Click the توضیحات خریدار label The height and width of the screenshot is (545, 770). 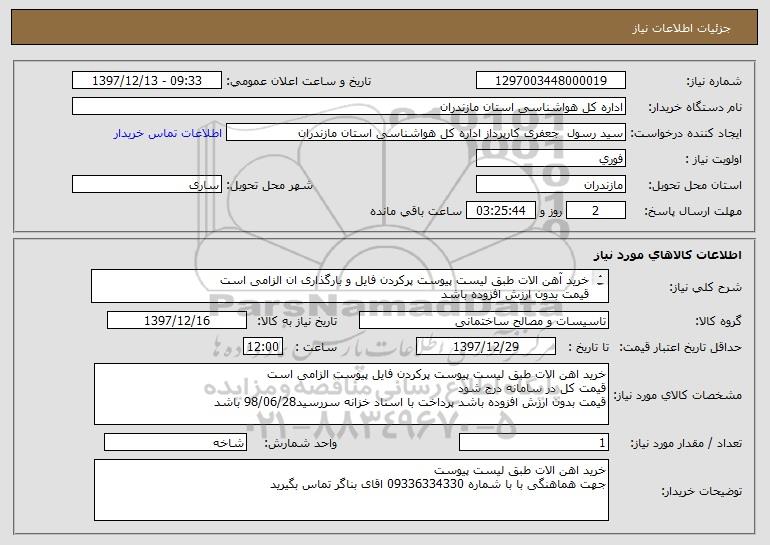click(x=702, y=491)
